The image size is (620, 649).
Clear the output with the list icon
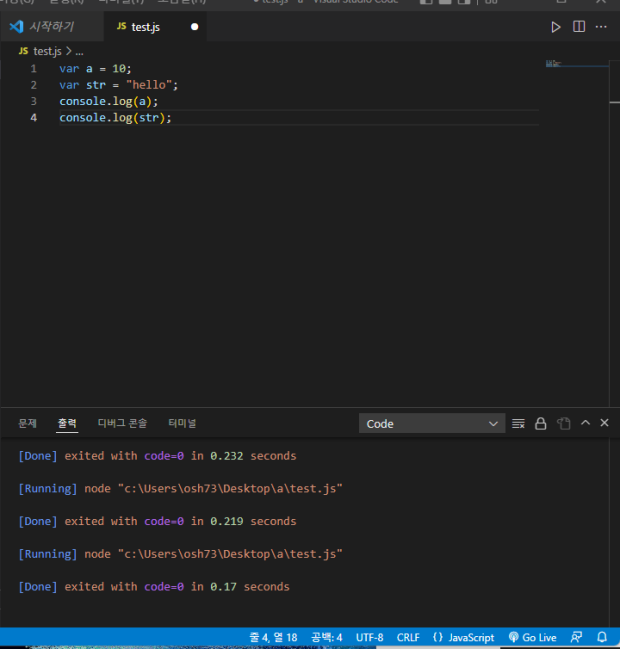[x=518, y=423]
